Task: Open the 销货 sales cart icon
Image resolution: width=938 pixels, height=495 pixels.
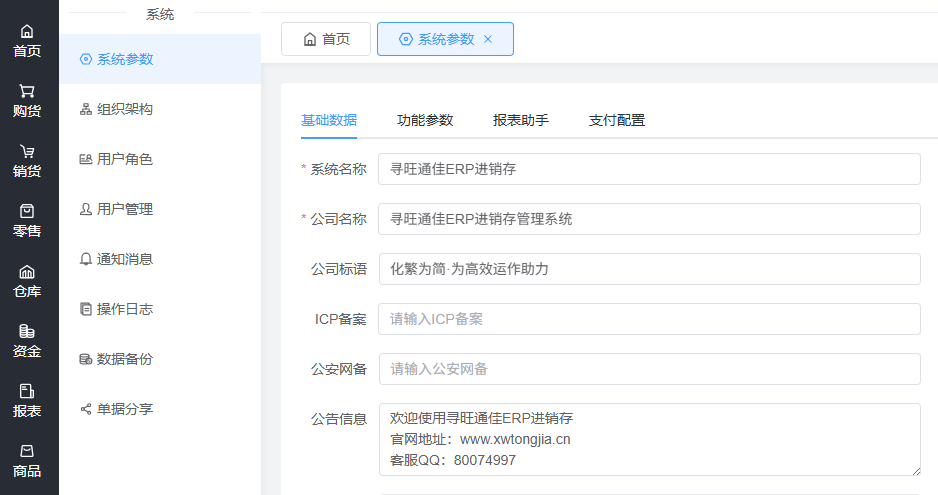Action: (27, 151)
